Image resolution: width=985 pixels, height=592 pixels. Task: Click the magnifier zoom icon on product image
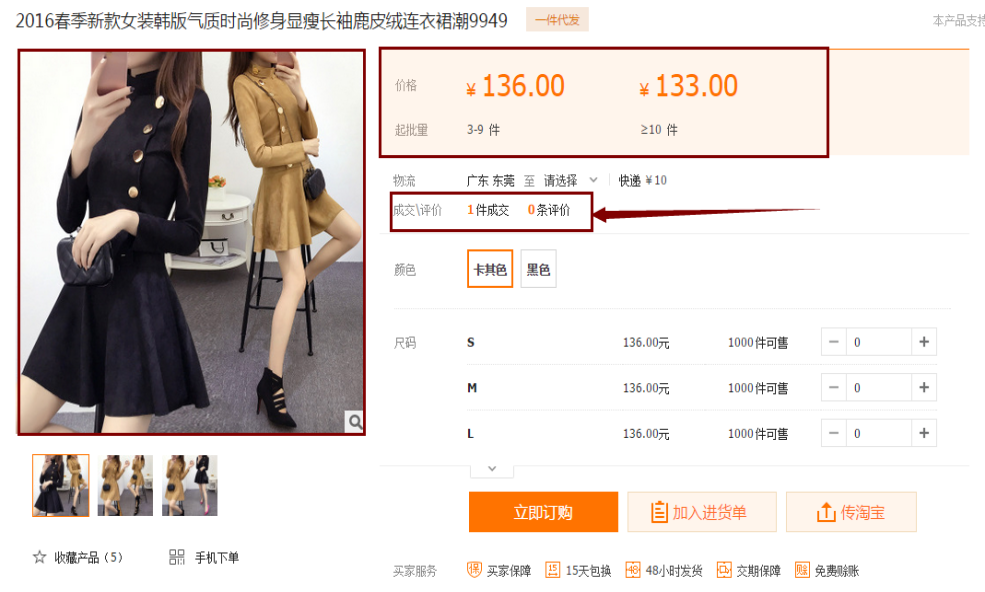[355, 422]
